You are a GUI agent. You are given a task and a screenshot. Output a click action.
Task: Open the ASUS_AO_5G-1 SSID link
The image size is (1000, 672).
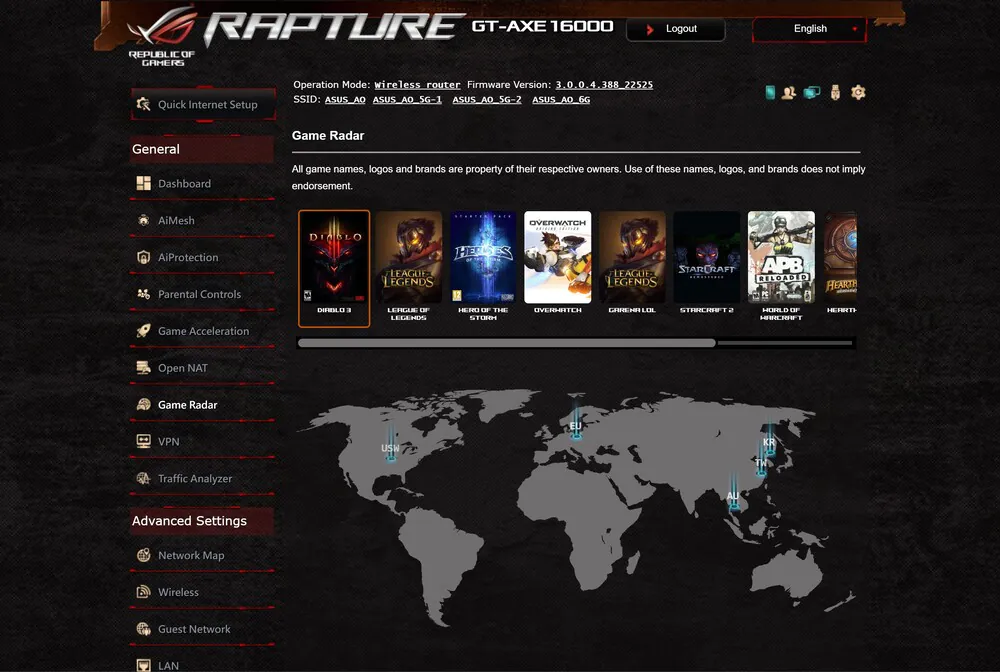pyautogui.click(x=407, y=99)
